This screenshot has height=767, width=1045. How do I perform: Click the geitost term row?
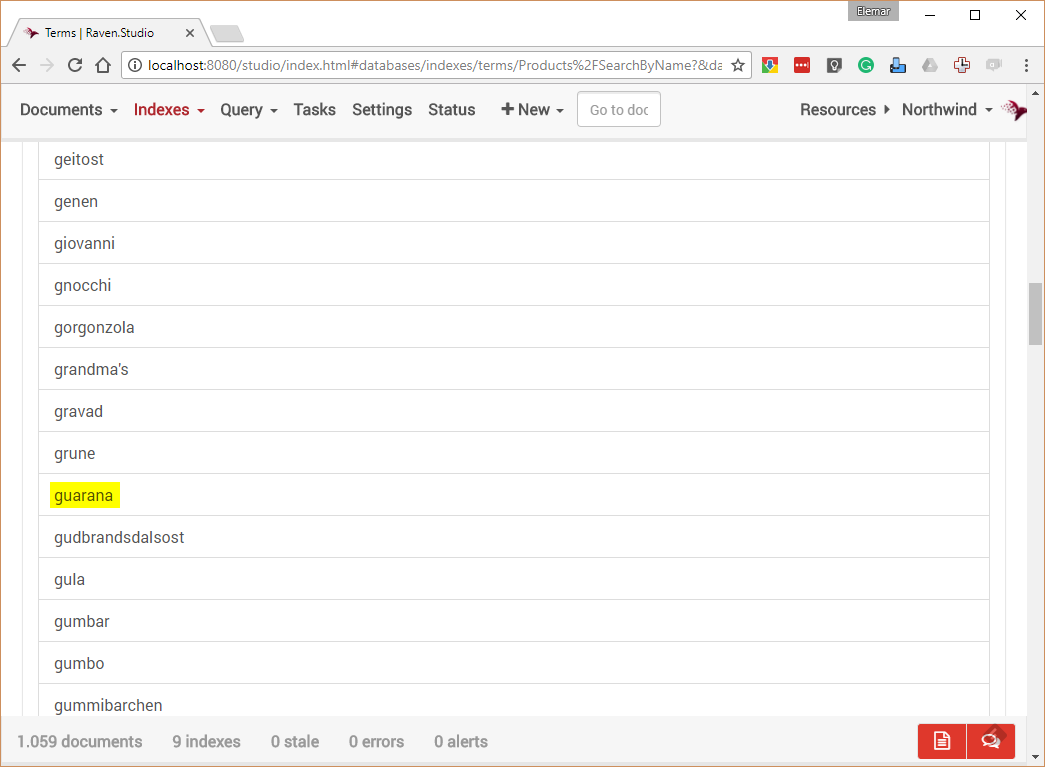pyautogui.click(x=514, y=160)
